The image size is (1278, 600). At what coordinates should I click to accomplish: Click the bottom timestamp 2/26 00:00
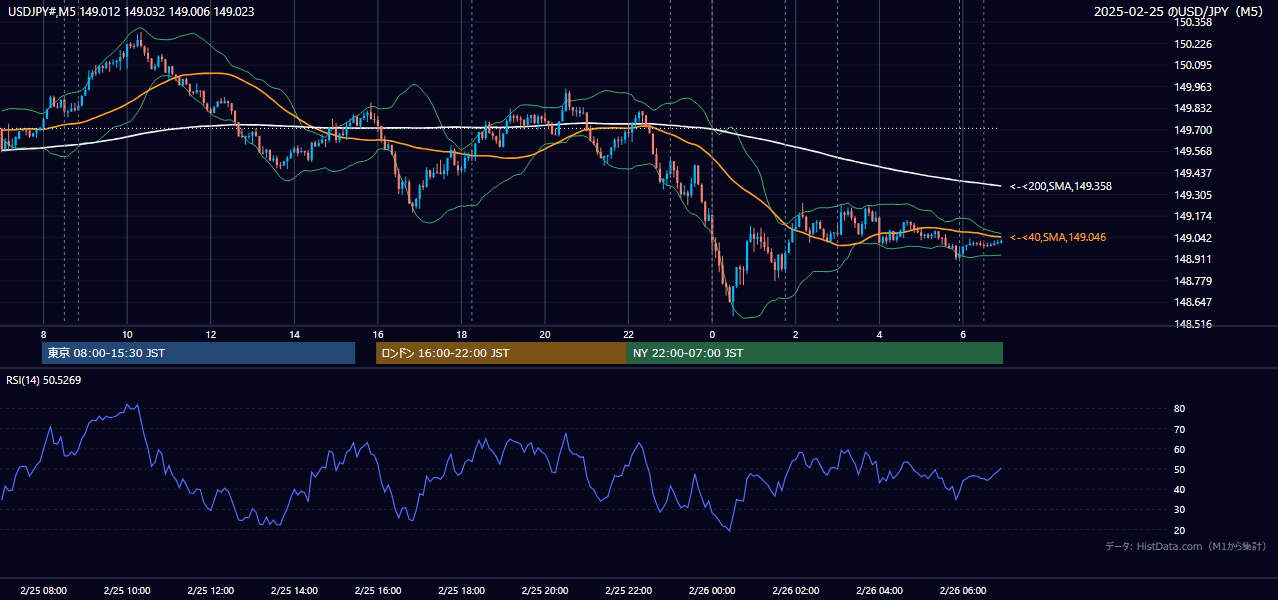[712, 591]
